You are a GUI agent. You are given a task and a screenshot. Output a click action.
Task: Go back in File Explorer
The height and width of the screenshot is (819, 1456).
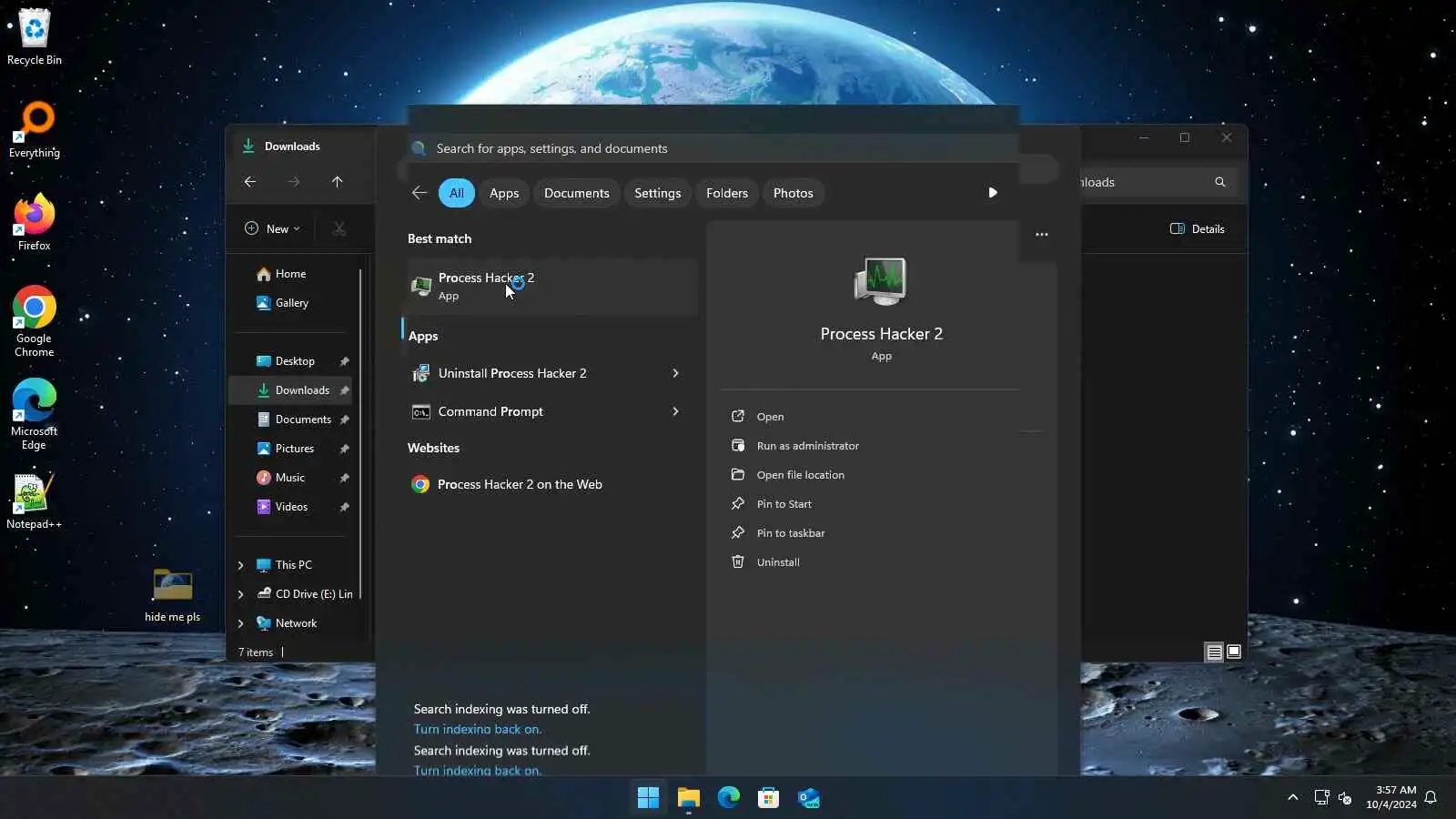(250, 182)
